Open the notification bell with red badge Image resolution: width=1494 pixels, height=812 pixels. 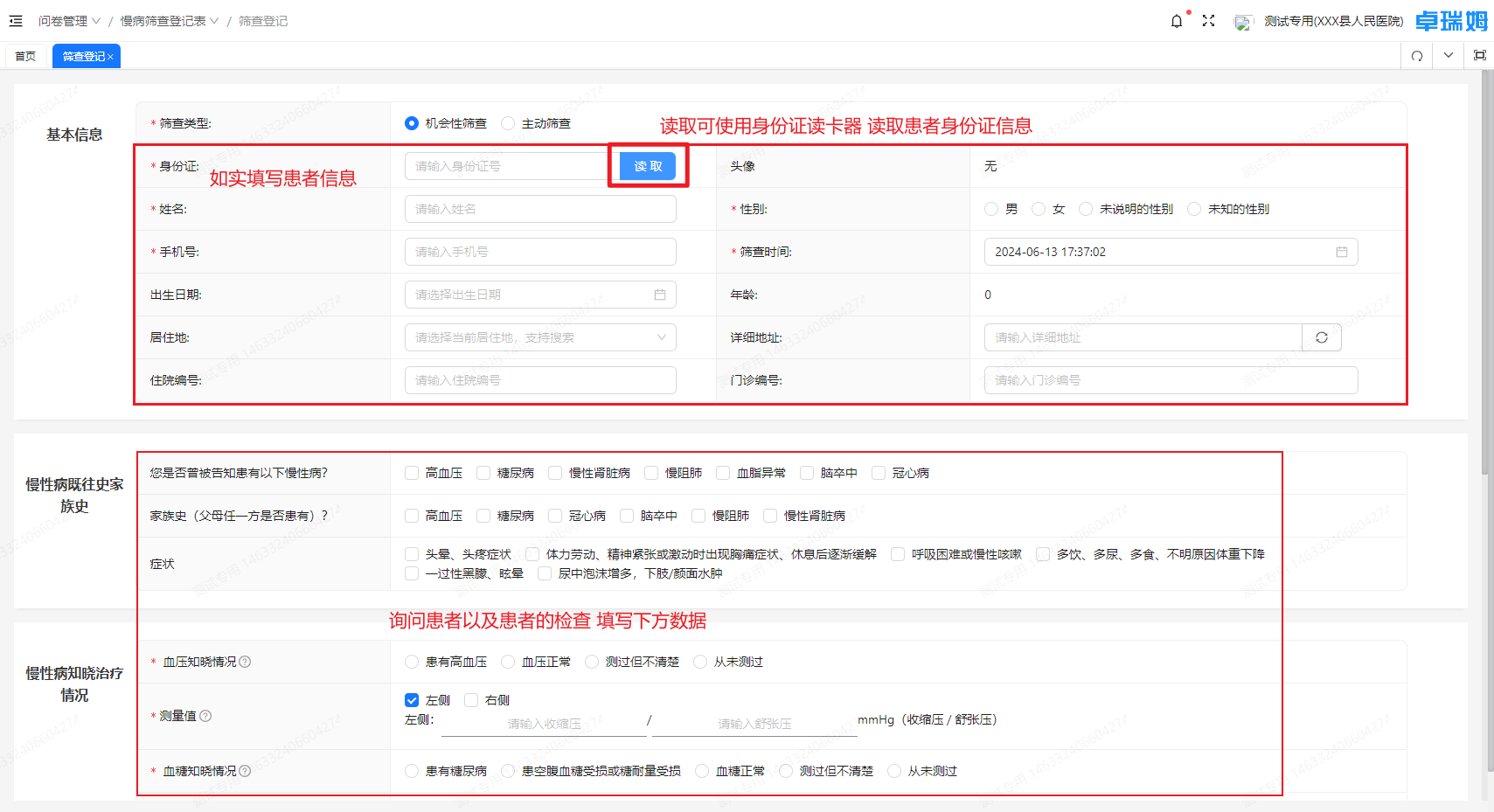pos(1176,20)
